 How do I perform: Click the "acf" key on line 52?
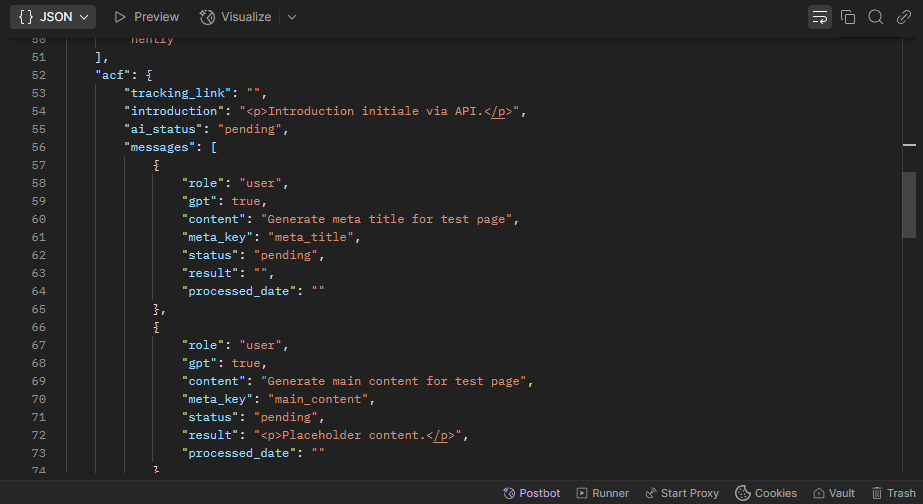click(x=112, y=75)
